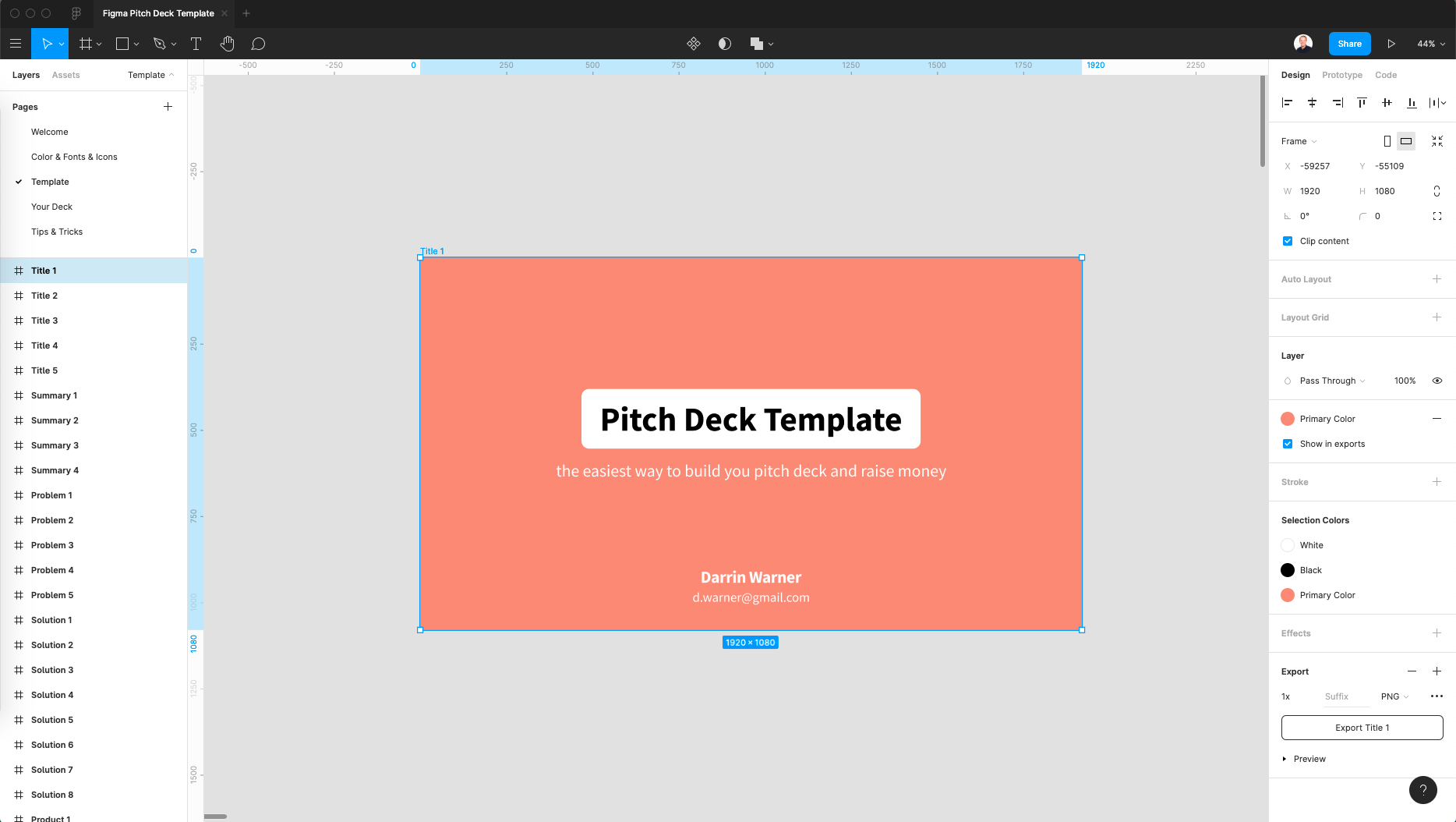Image resolution: width=1456 pixels, height=822 pixels.
Task: Open Pass Through blend mode dropdown
Action: coord(1332,381)
